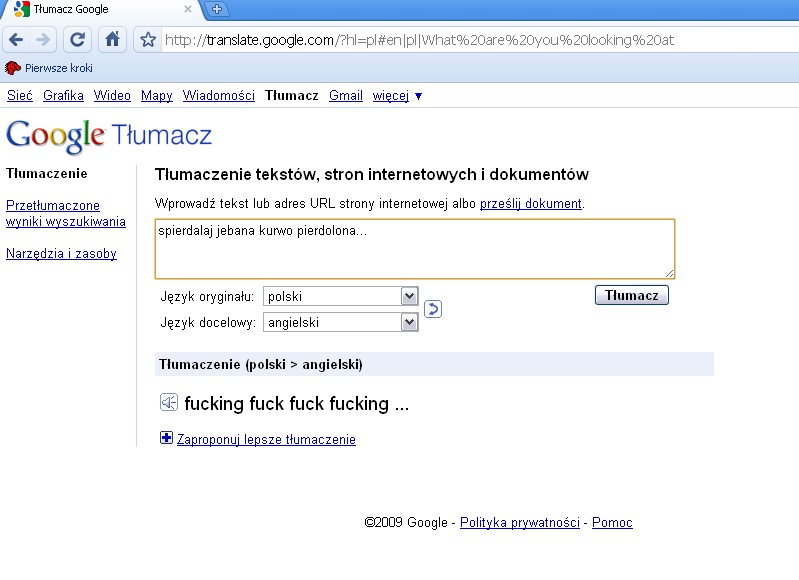Select Tłumacz in the top navigation
Image resolution: width=799 pixels, height=580 pixels.
[291, 96]
